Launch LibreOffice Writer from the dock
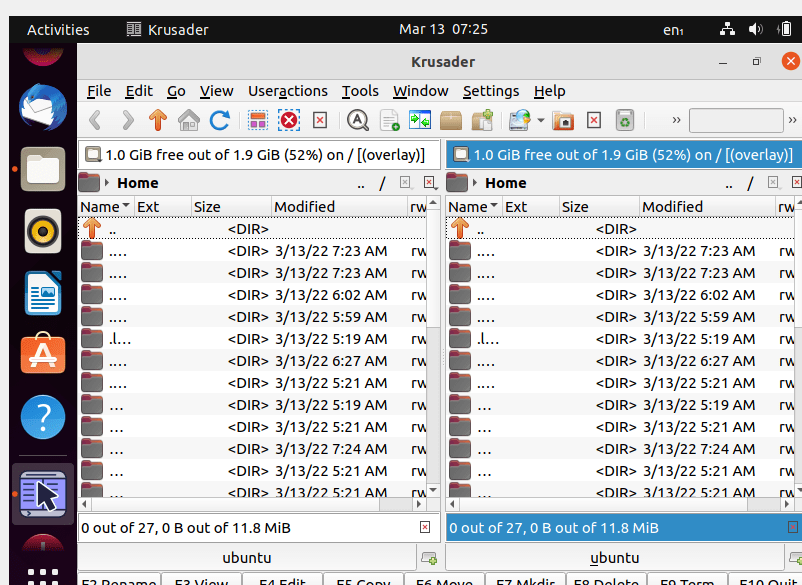802x585 pixels. pos(43,293)
